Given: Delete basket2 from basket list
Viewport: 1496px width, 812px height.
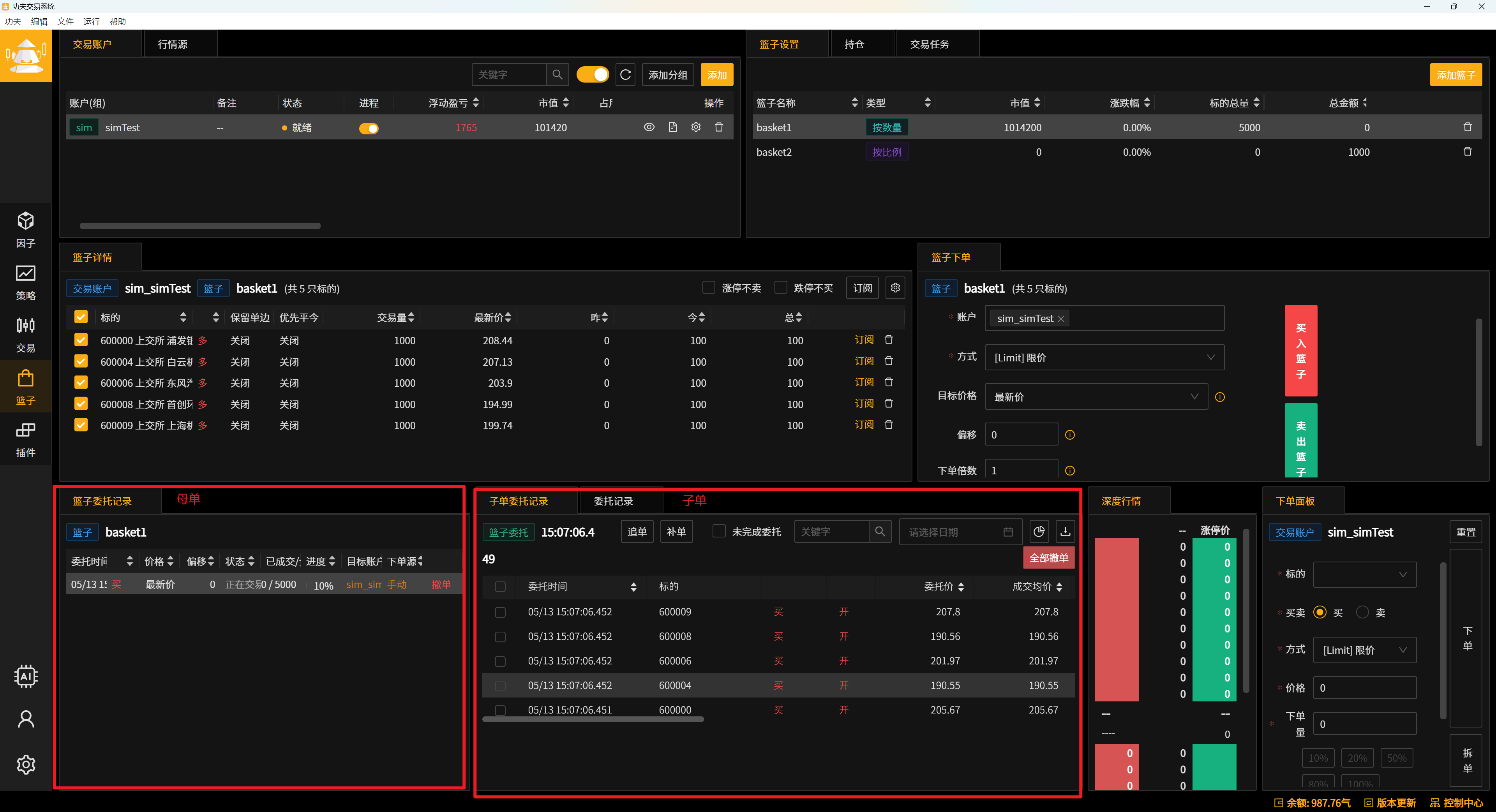Looking at the screenshot, I should [x=1467, y=151].
